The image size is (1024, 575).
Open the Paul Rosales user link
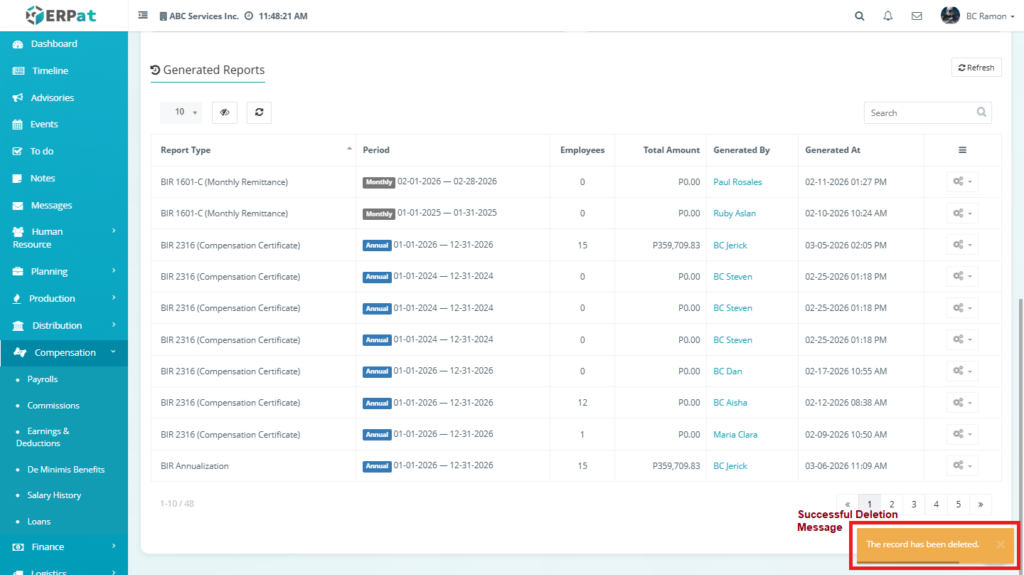(x=737, y=182)
